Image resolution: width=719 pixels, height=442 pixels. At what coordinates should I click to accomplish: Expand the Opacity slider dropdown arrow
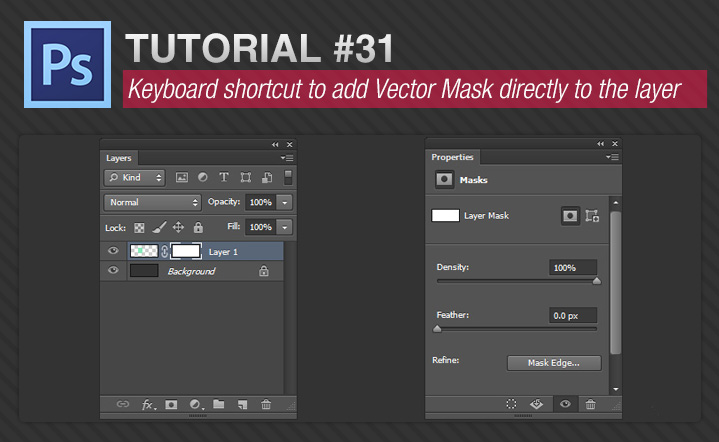284,202
